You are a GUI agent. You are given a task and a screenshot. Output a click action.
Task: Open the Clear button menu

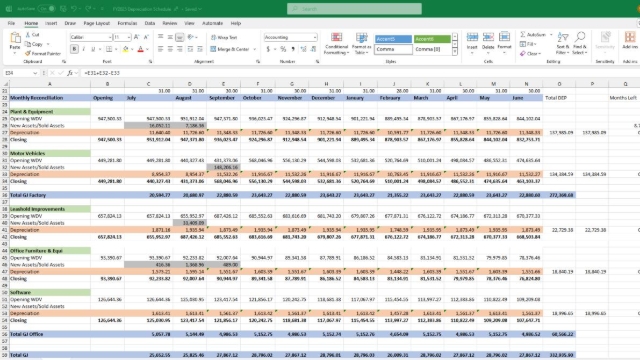530,53
